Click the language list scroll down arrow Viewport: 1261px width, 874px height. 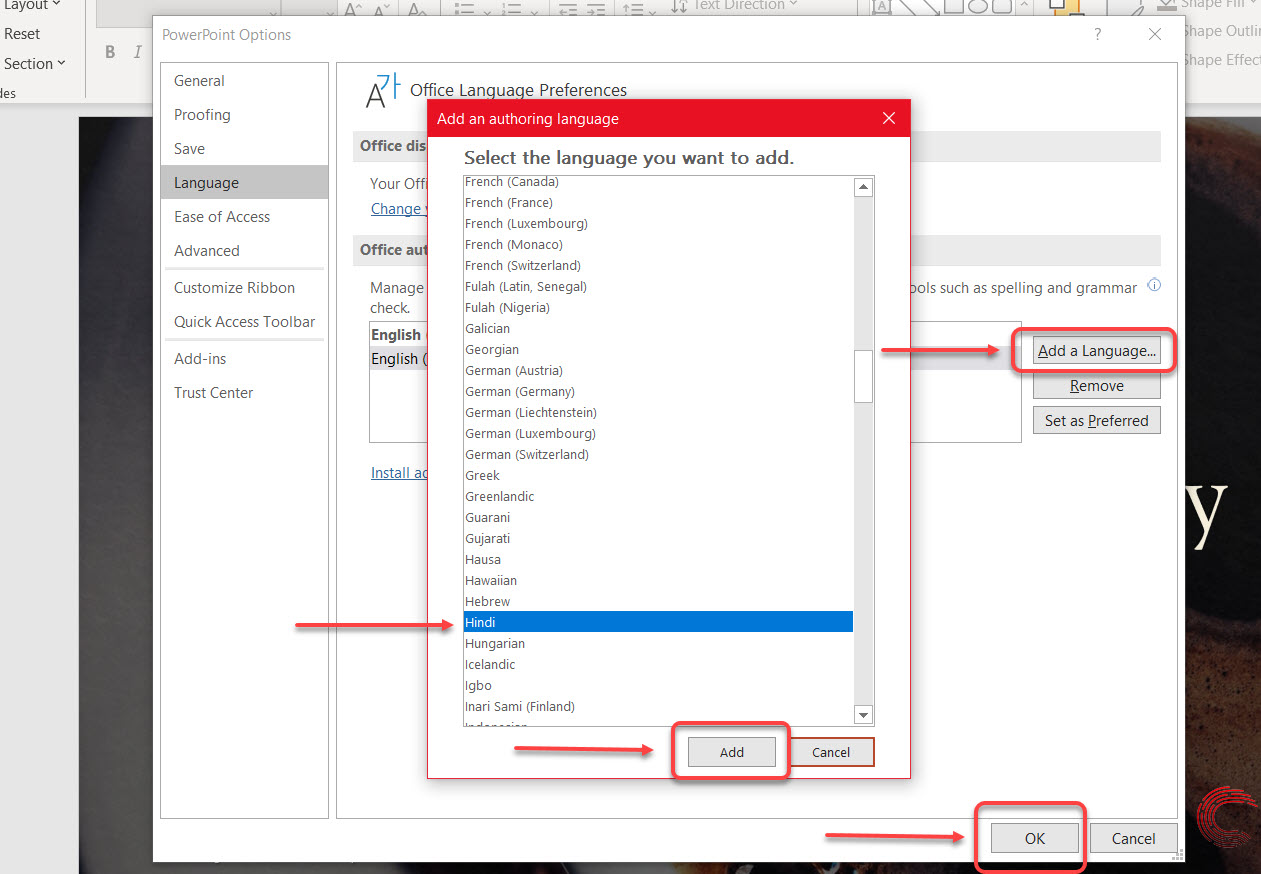coord(864,714)
